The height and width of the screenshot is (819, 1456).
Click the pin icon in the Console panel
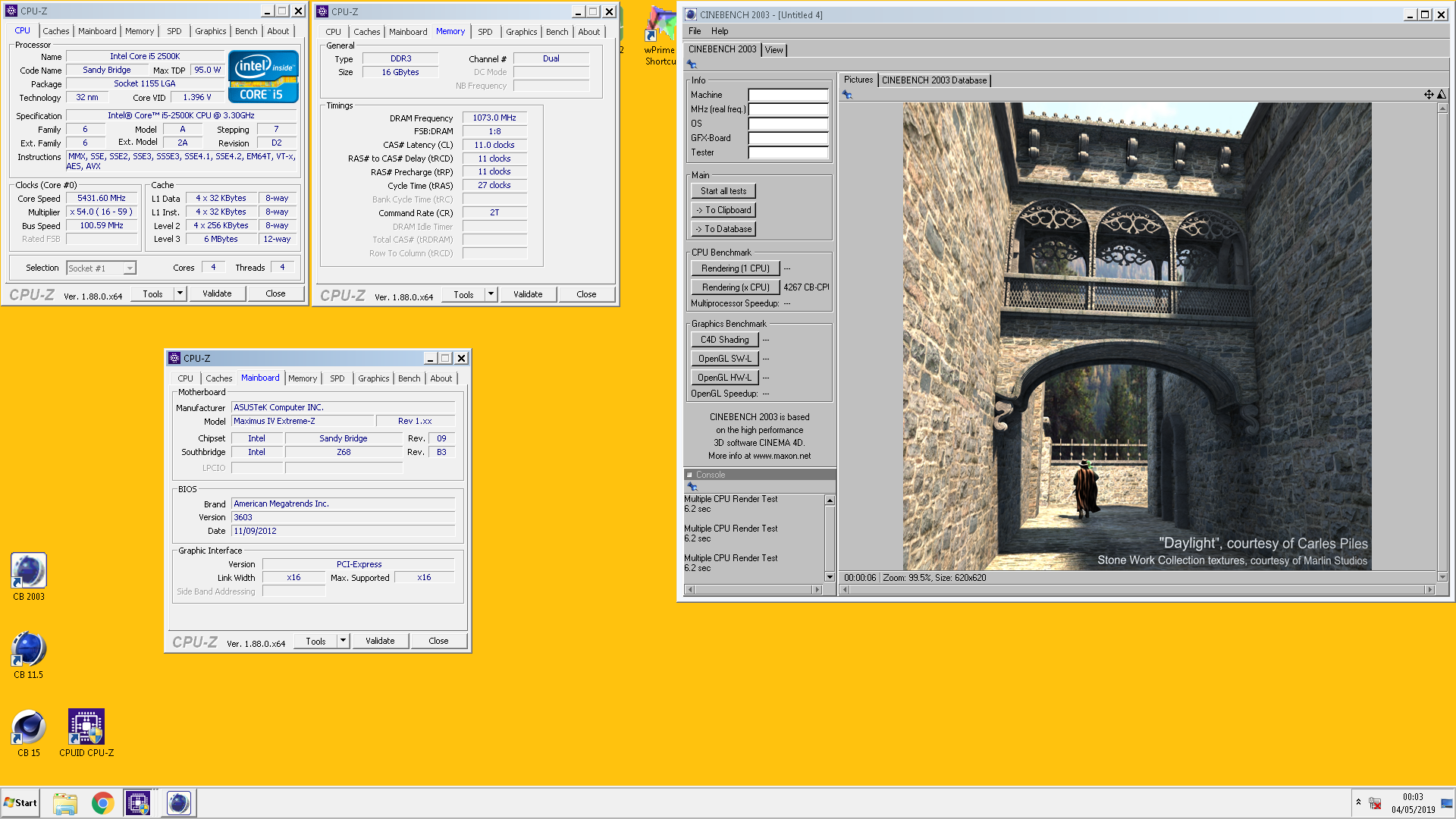(692, 487)
